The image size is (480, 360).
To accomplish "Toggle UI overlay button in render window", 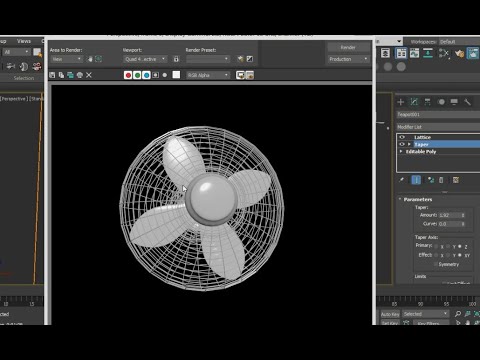I will point(240,75).
